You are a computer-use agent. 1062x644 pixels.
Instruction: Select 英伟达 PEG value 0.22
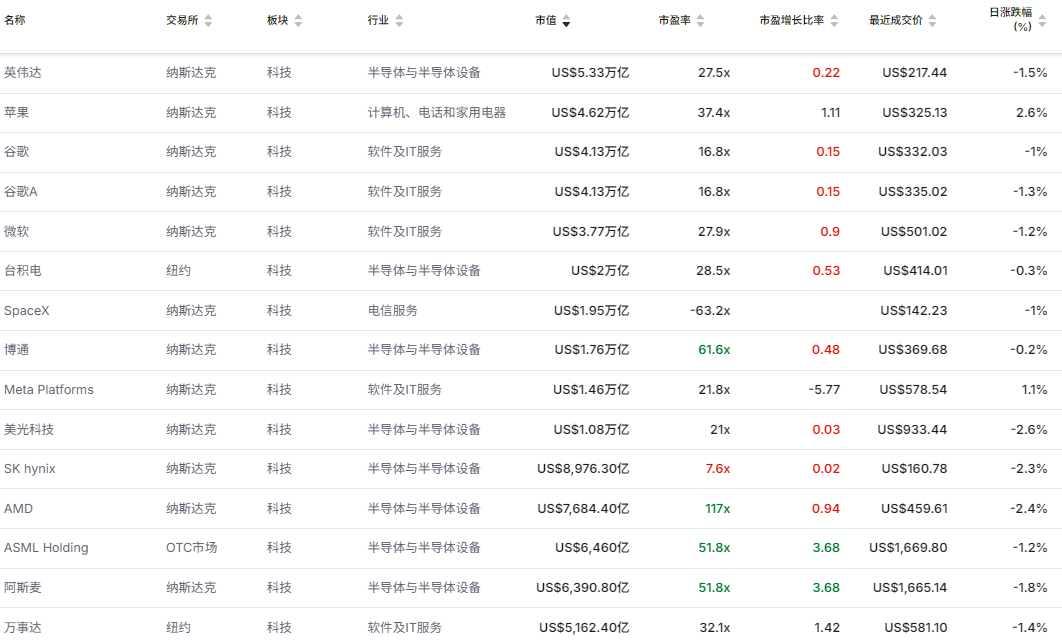pyautogui.click(x=826, y=73)
